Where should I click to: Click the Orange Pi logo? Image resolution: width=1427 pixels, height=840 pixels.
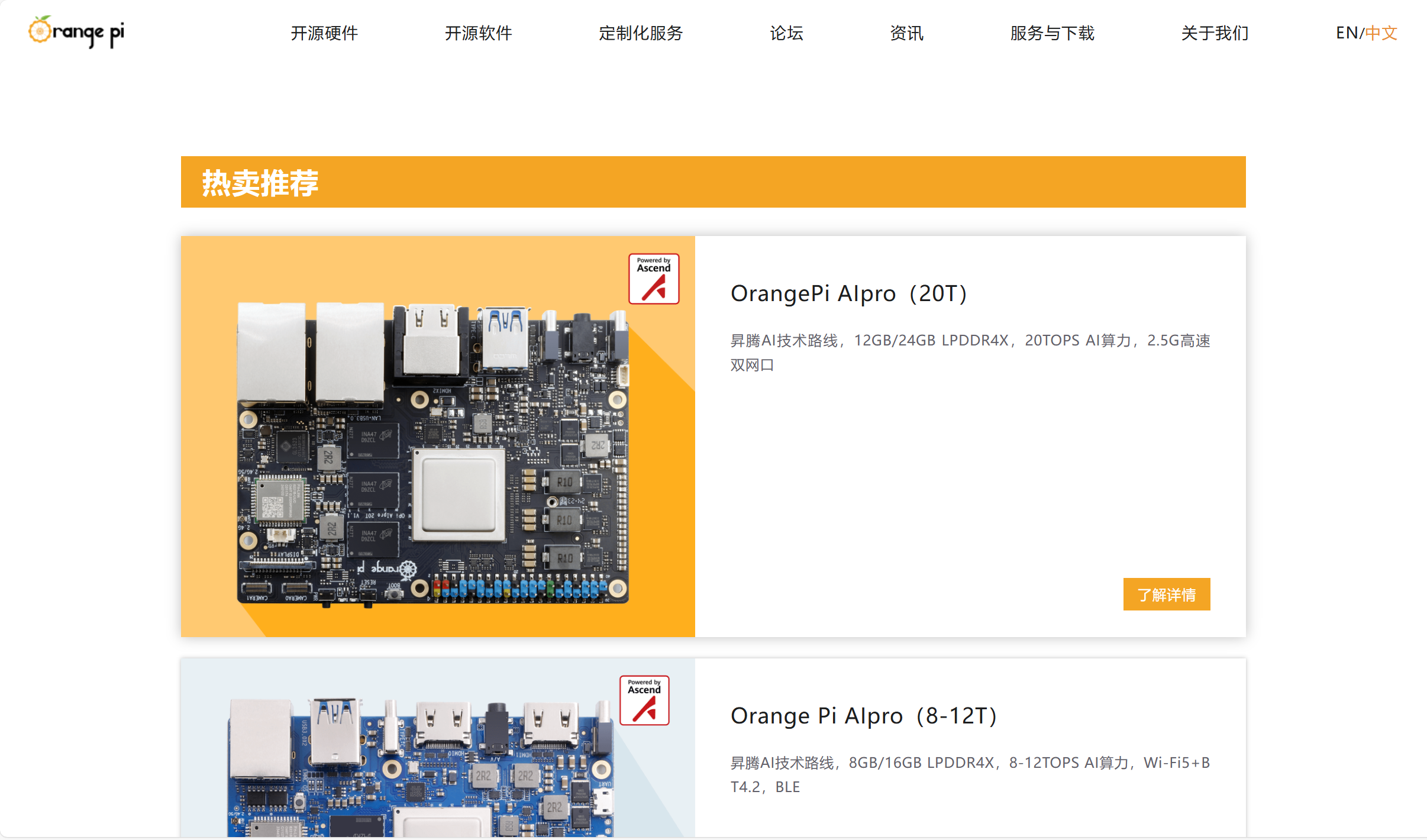pos(76,32)
